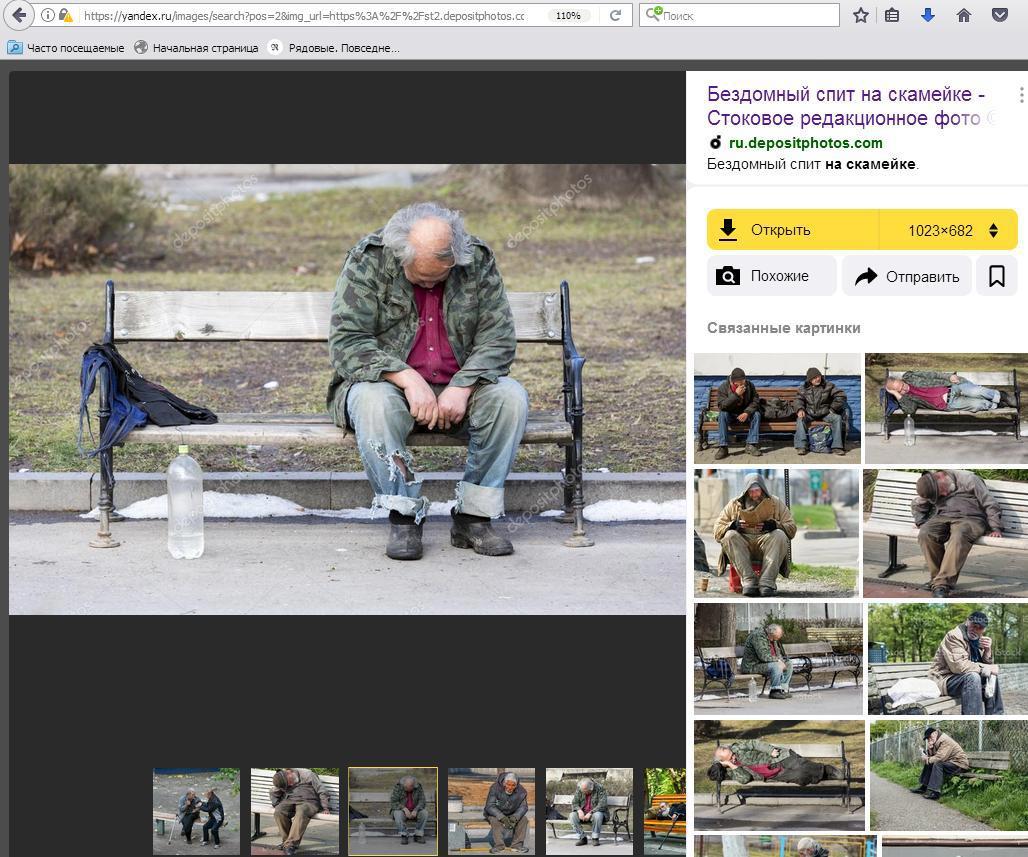
Task: Click the Похожие similar images button
Action: [x=771, y=276]
